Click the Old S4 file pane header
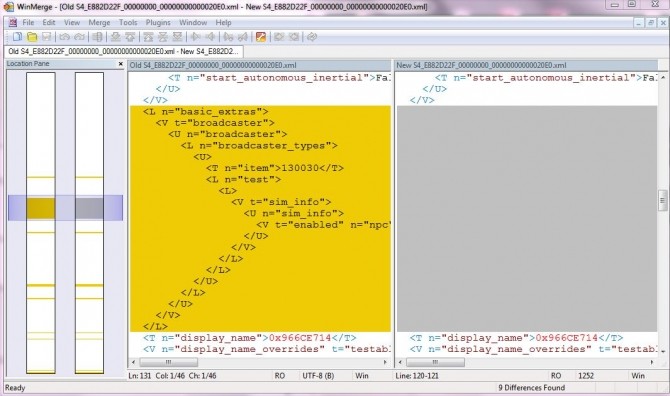Screen dimensions: 670x396 (x=259, y=65)
